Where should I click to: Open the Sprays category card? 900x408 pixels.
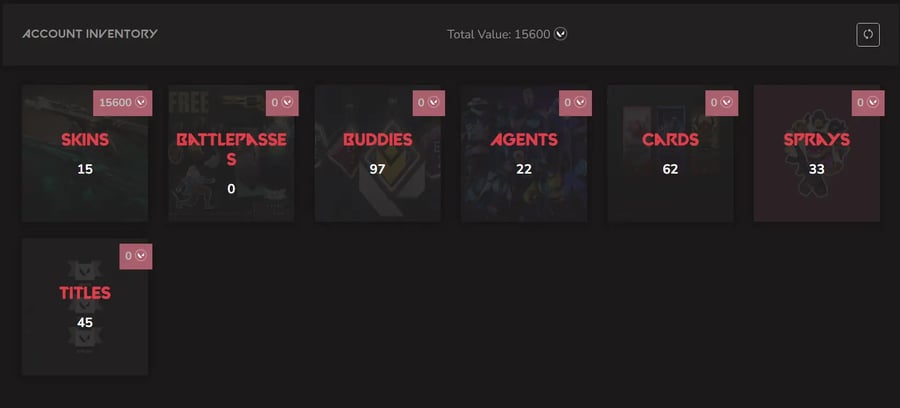pyautogui.click(x=817, y=153)
